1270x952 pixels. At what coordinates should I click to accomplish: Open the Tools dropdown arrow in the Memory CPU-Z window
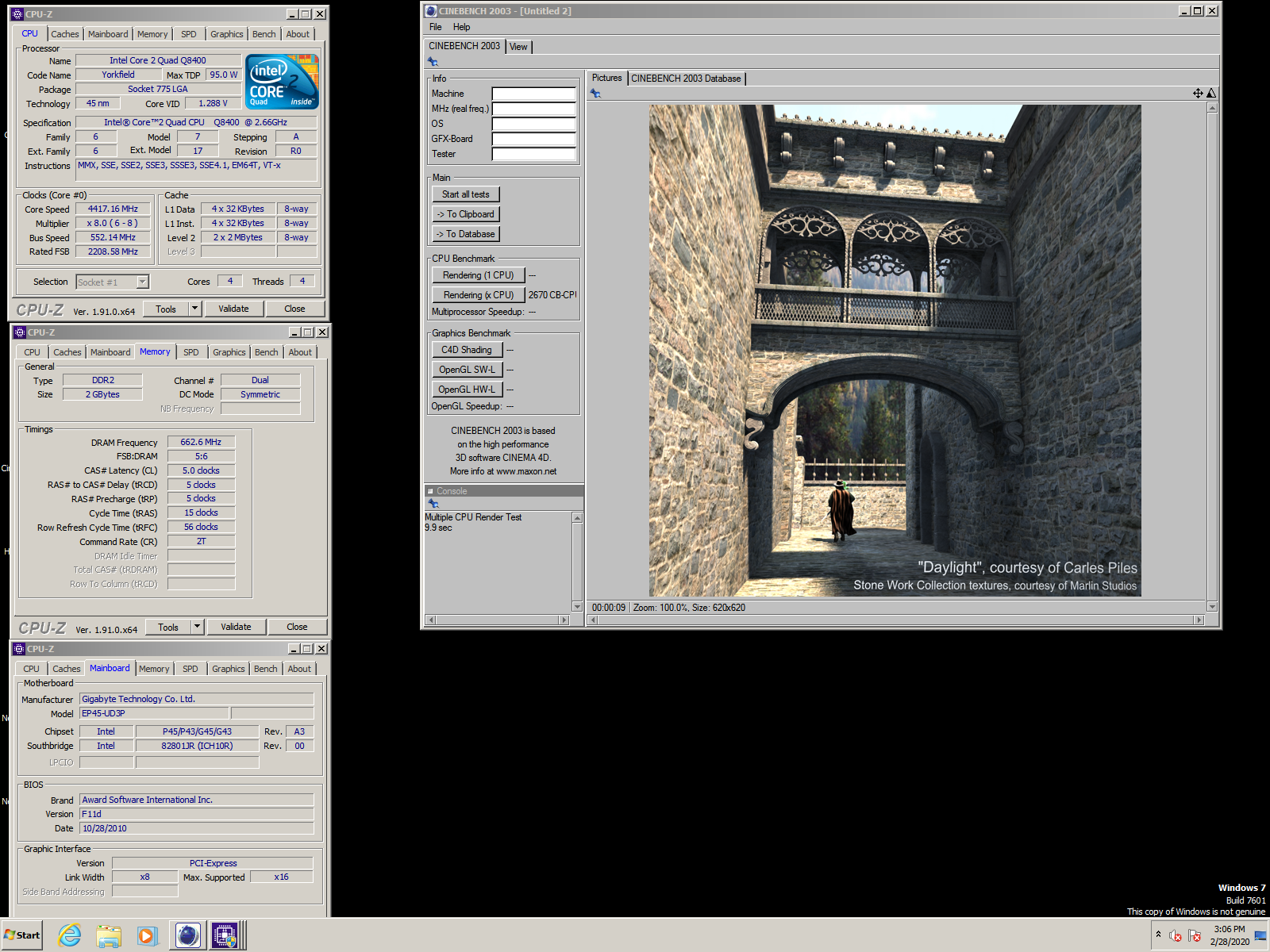[197, 627]
